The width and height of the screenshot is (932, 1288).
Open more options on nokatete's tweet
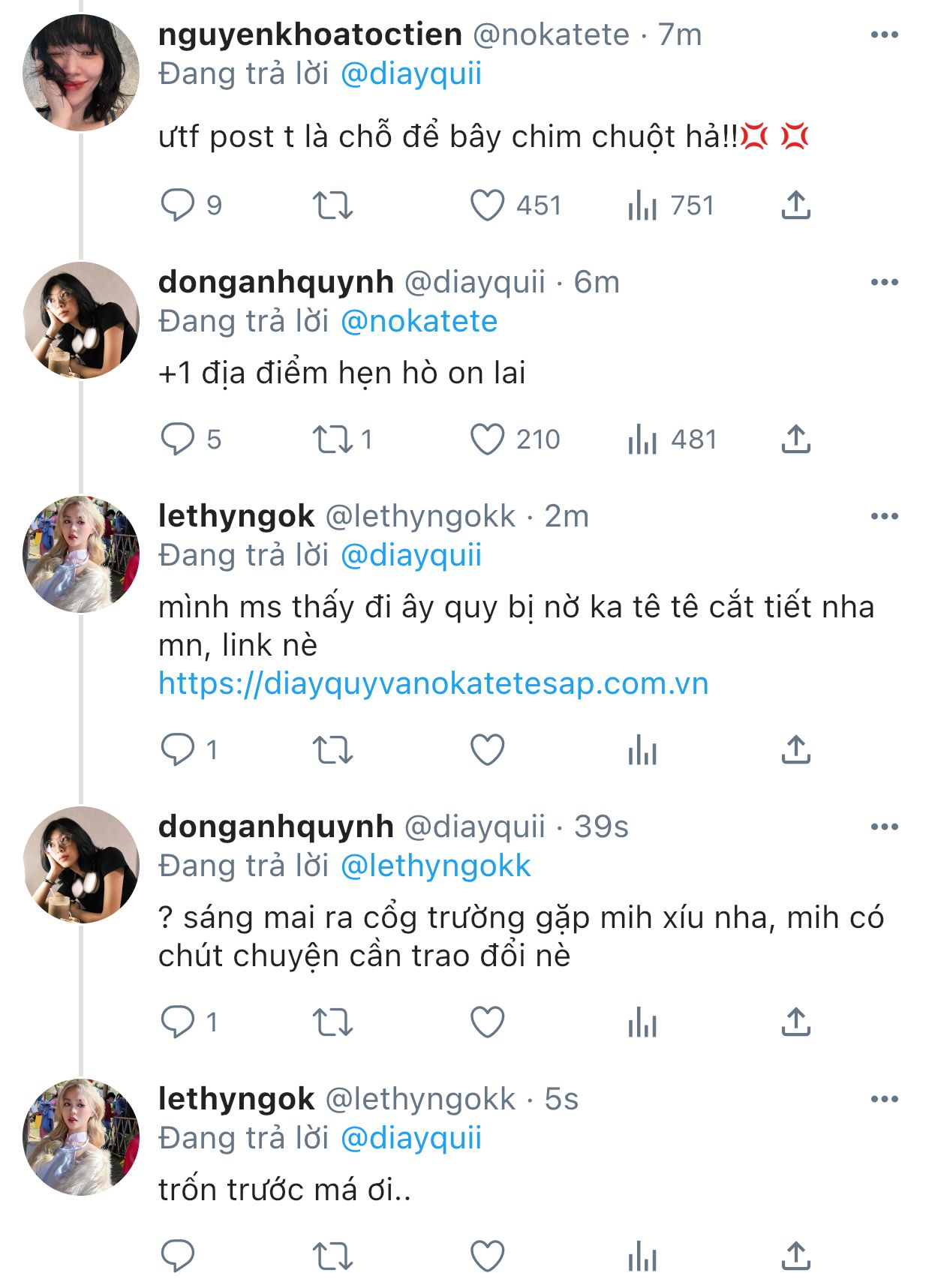point(884,35)
